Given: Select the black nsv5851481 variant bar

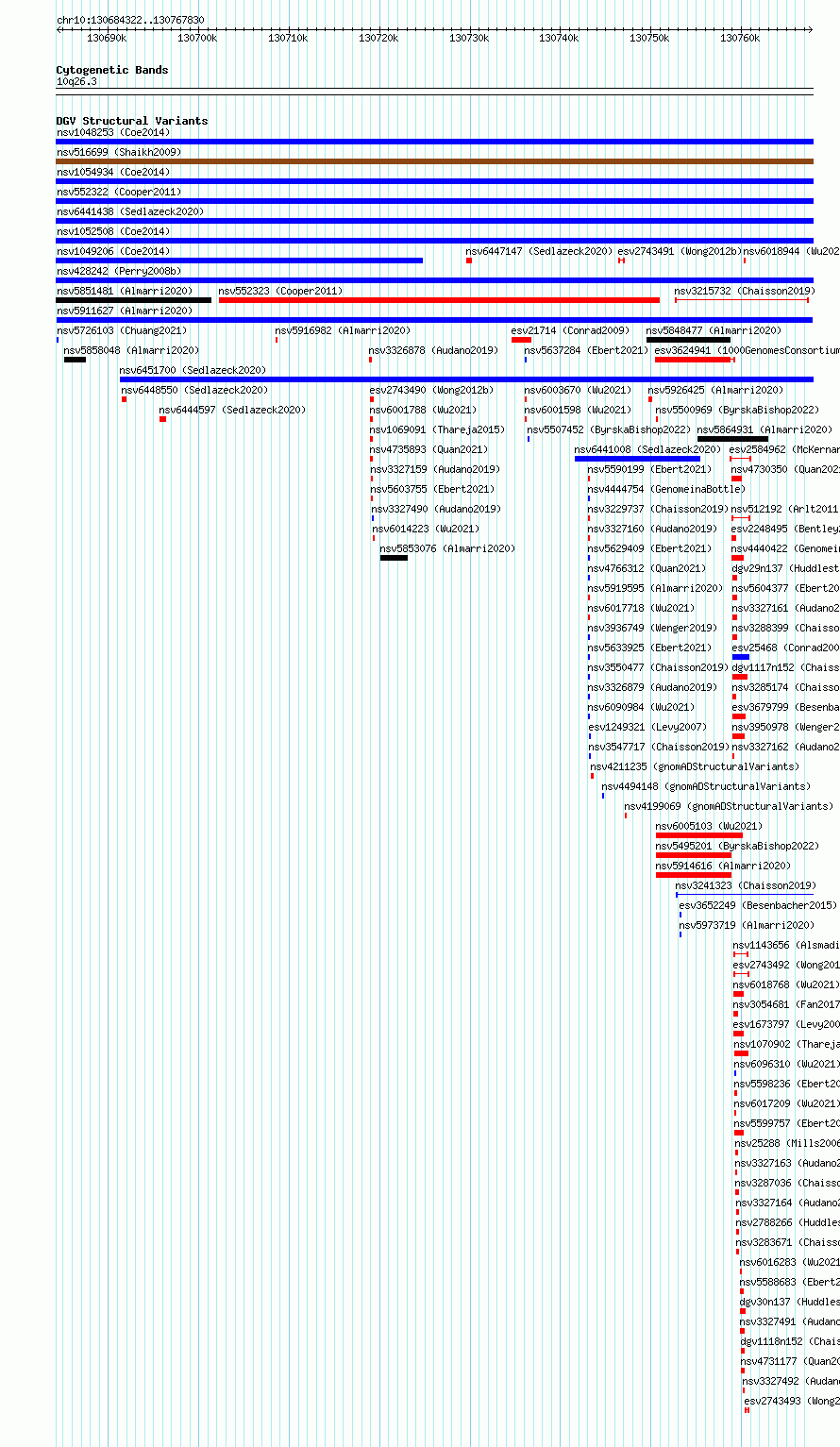Looking at the screenshot, I should click(x=133, y=300).
